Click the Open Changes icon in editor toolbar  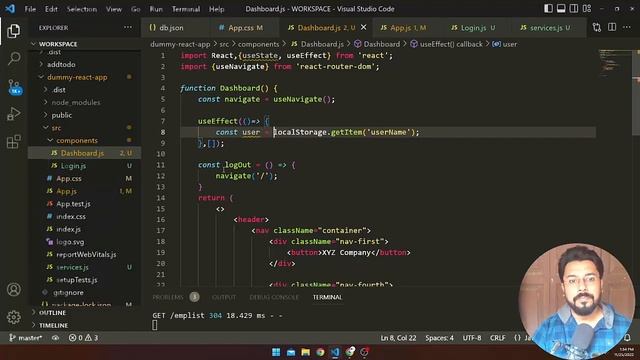click(x=597, y=27)
